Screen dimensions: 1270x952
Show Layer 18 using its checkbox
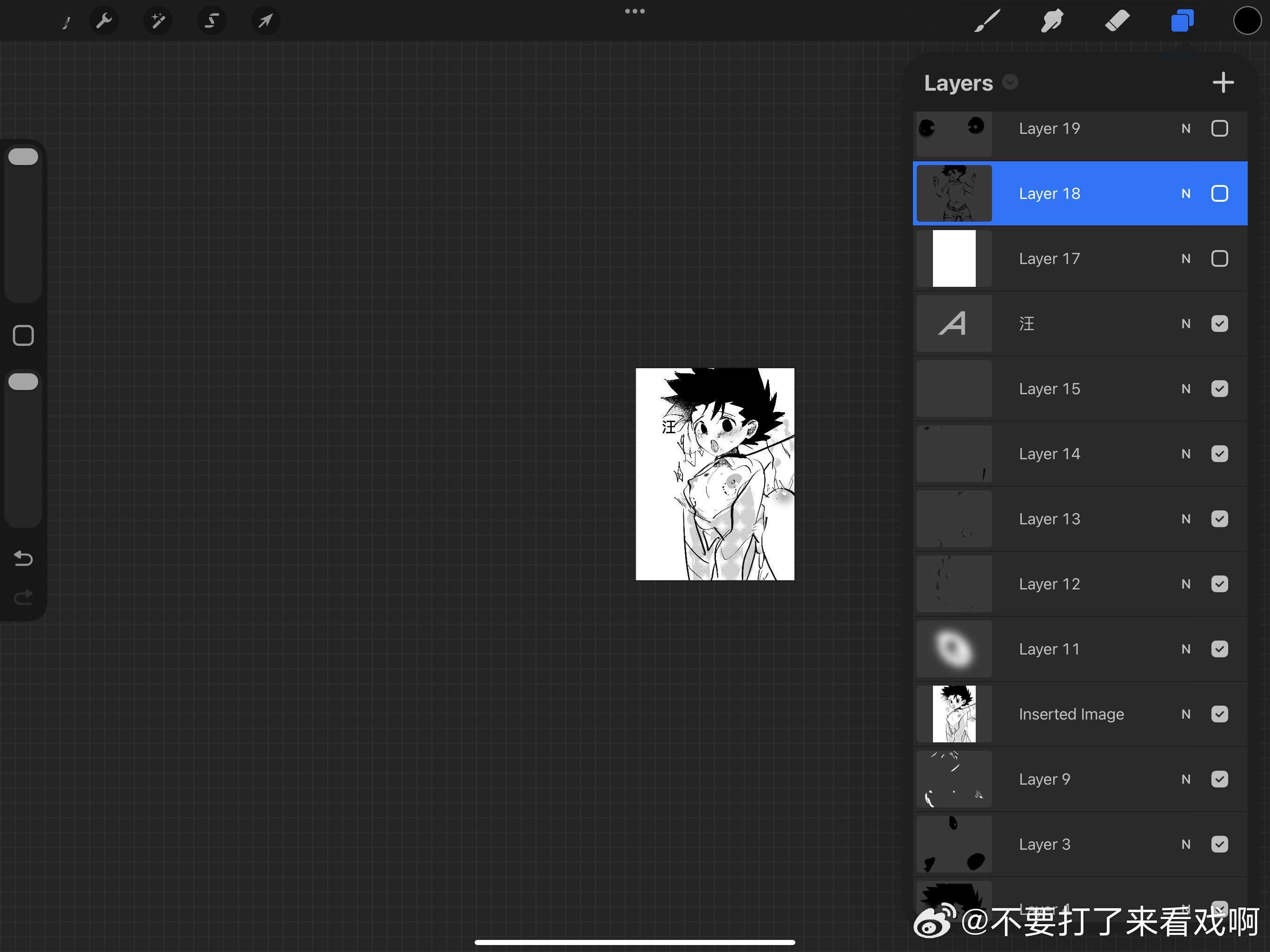1219,193
